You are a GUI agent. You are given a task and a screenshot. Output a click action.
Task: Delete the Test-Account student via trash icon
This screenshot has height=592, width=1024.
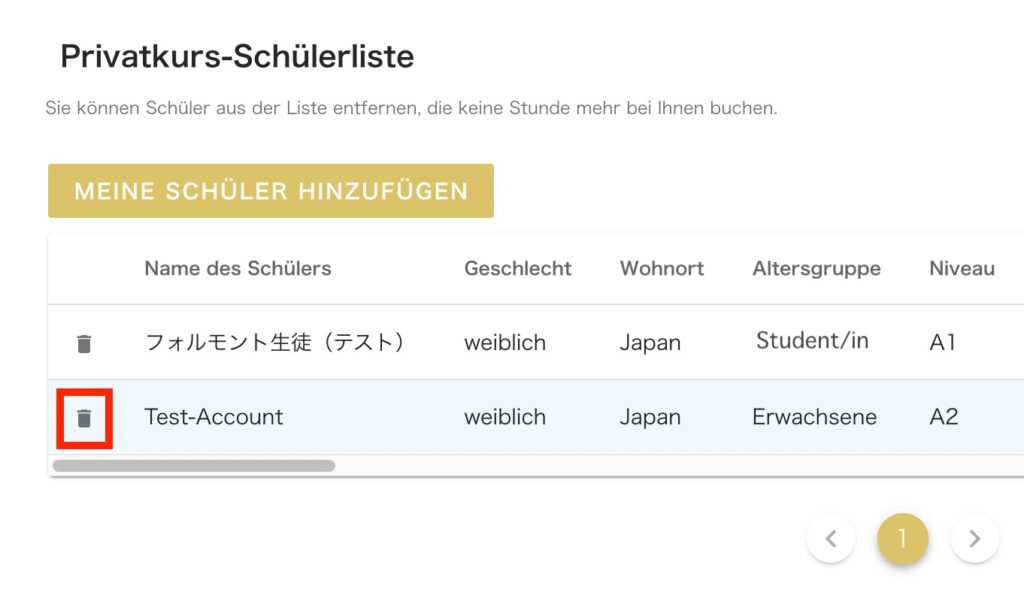[x=84, y=418]
